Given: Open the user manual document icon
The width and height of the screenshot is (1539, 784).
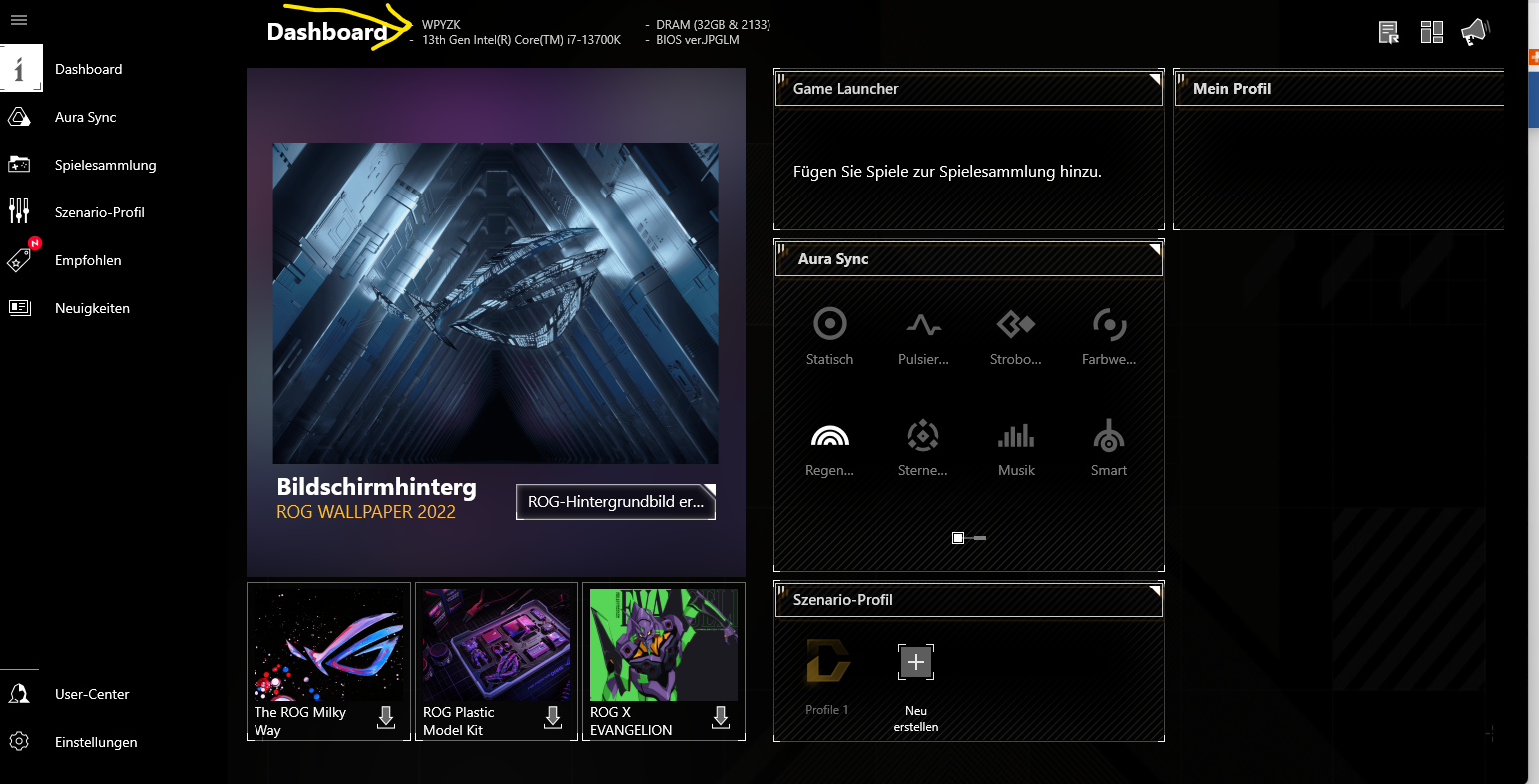Looking at the screenshot, I should [1388, 33].
